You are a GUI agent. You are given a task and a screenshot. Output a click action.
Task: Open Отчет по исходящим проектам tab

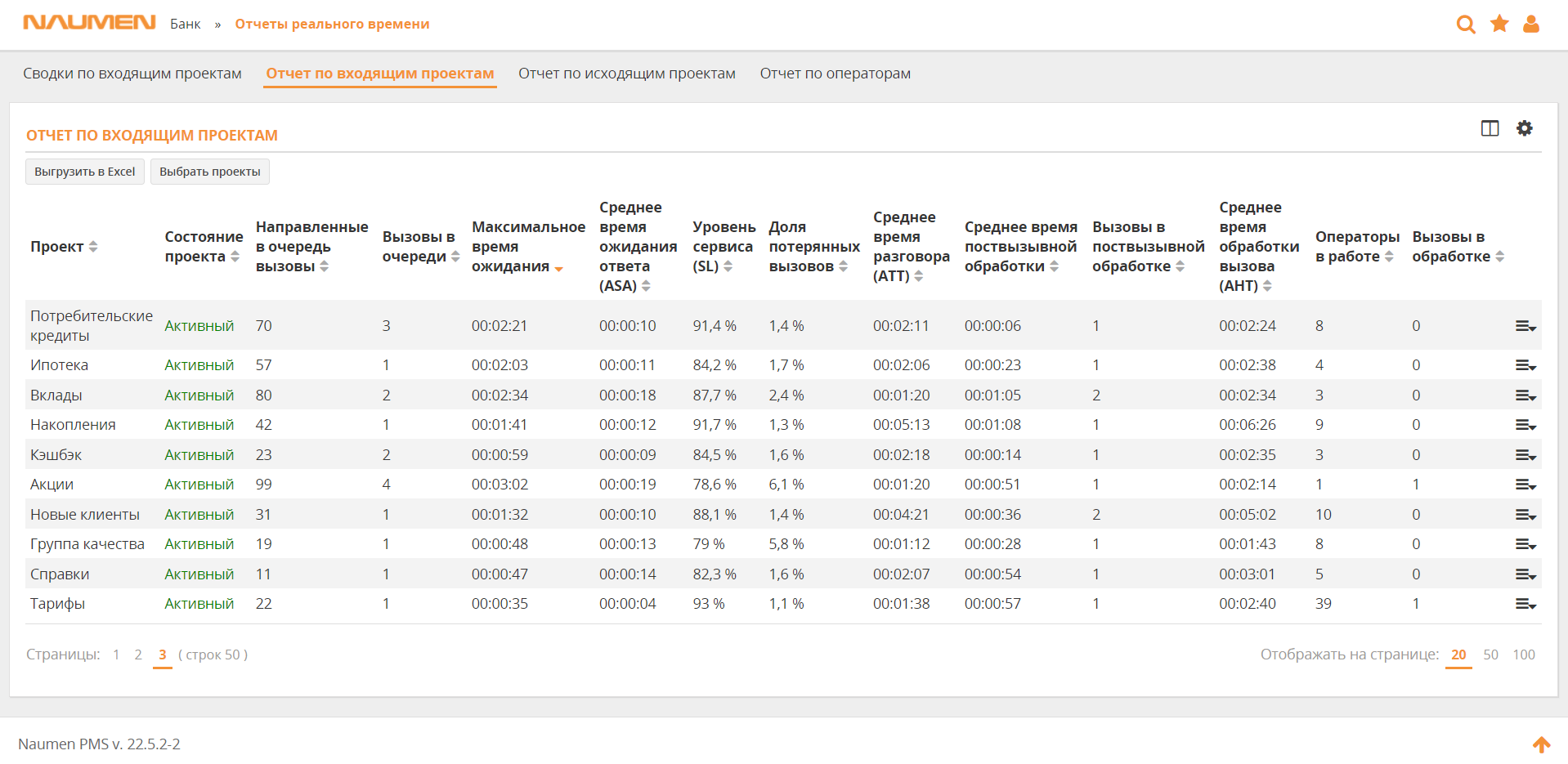pyautogui.click(x=627, y=74)
